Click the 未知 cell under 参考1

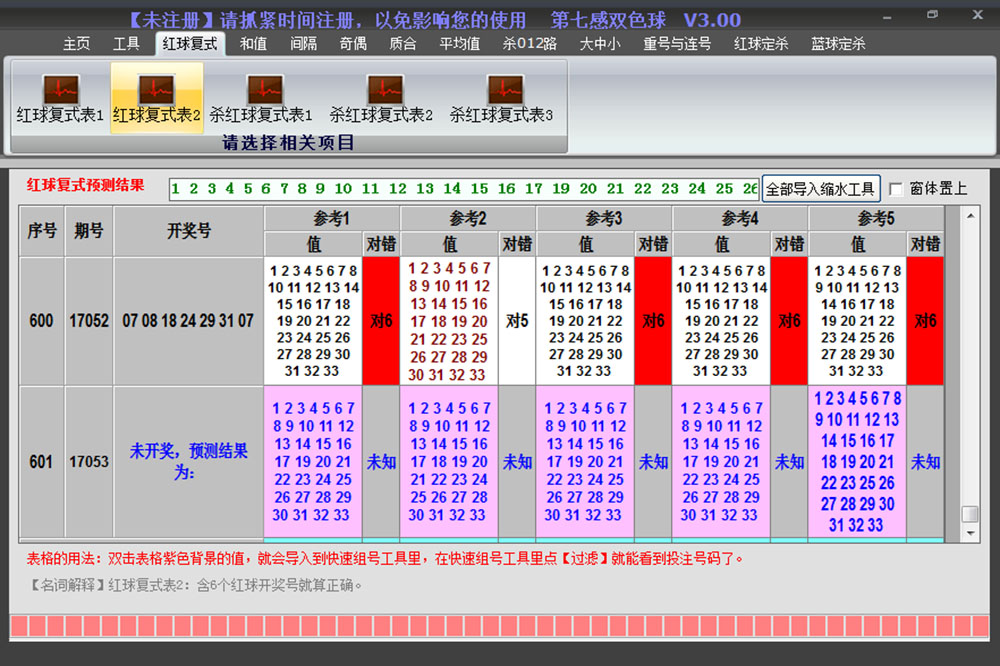pyautogui.click(x=381, y=462)
